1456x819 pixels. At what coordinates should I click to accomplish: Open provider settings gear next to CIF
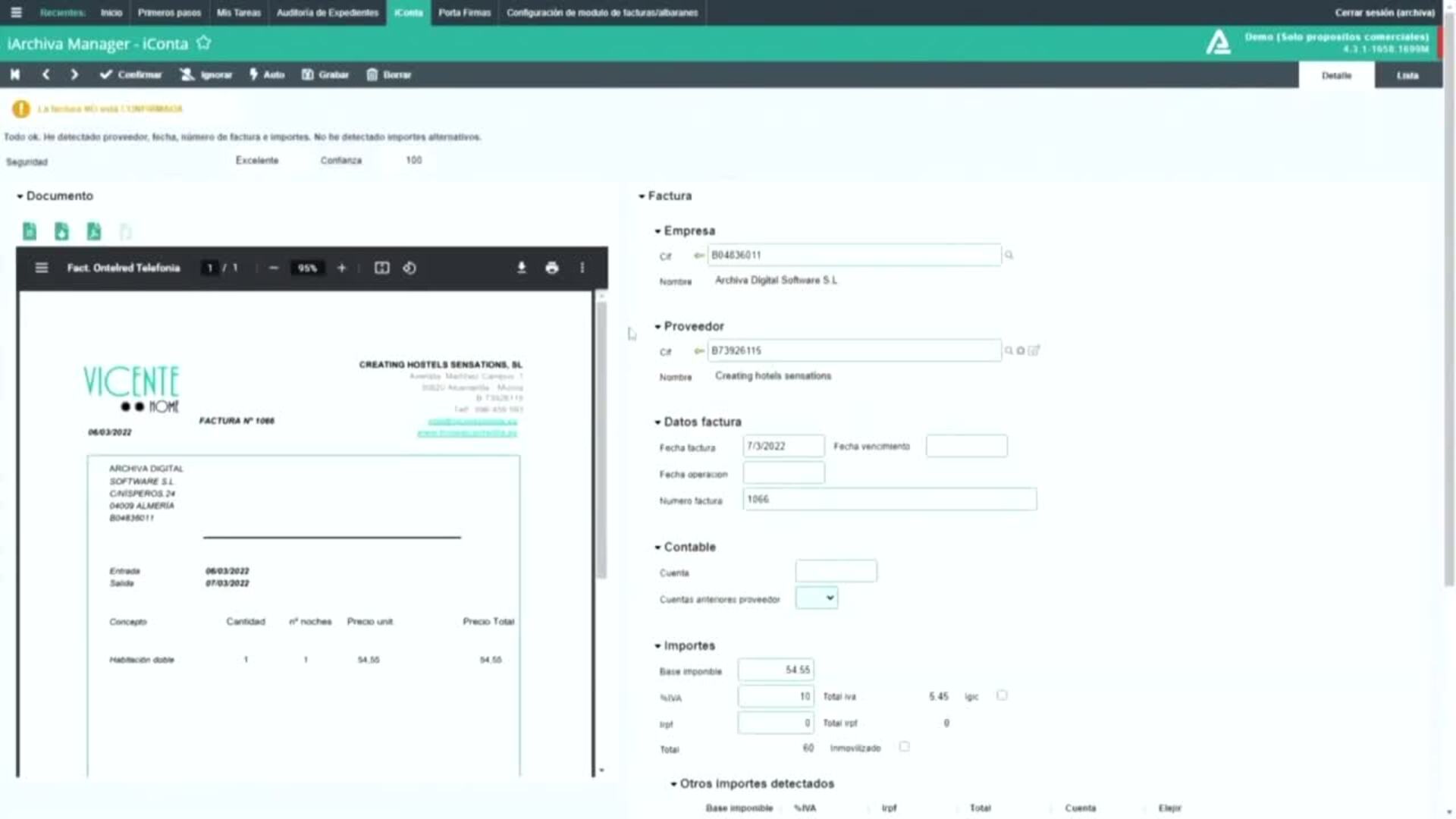[x=1020, y=350]
